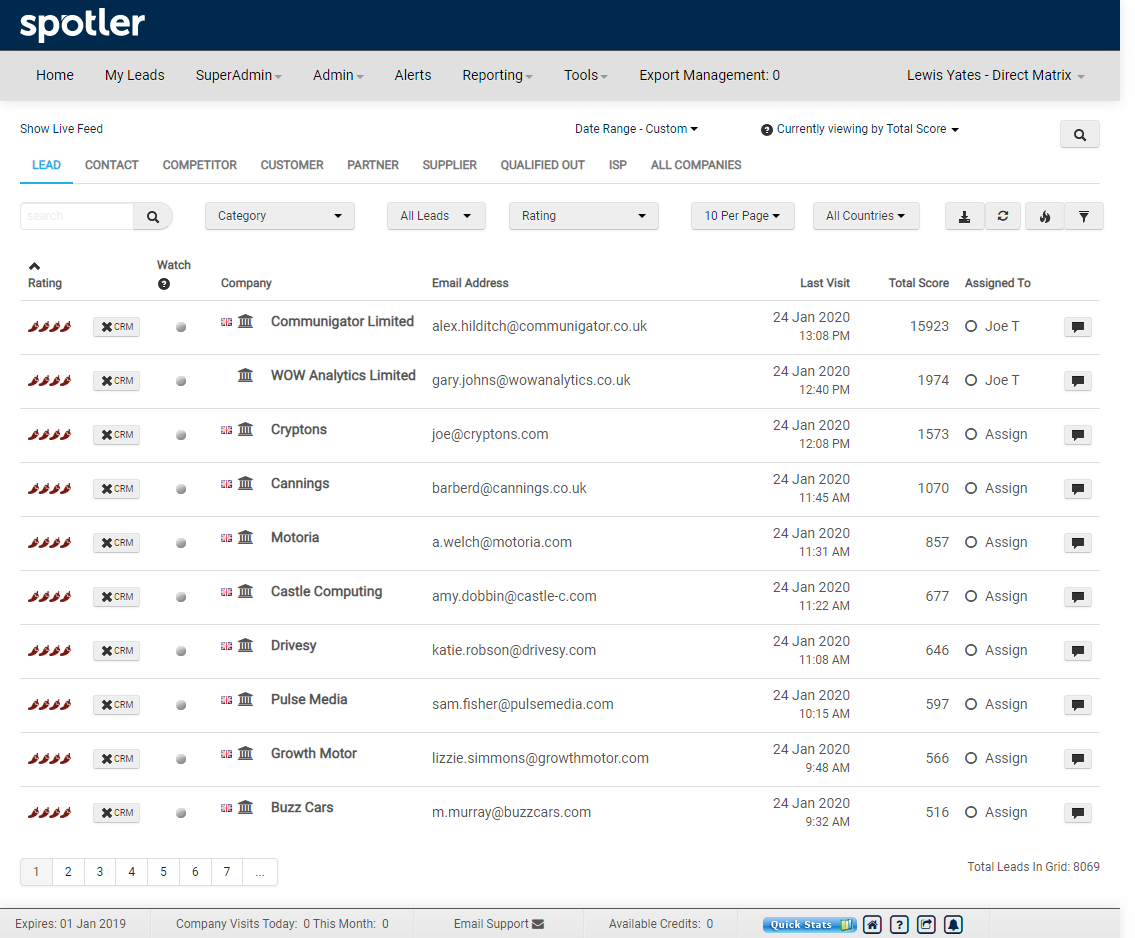Click the home icon in the footer

click(872, 924)
